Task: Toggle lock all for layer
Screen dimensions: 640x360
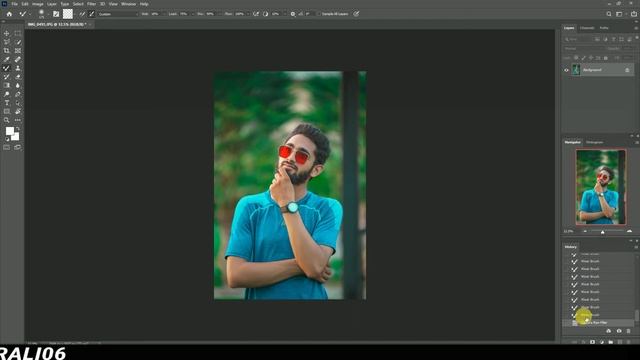Action: pyautogui.click(x=606, y=58)
